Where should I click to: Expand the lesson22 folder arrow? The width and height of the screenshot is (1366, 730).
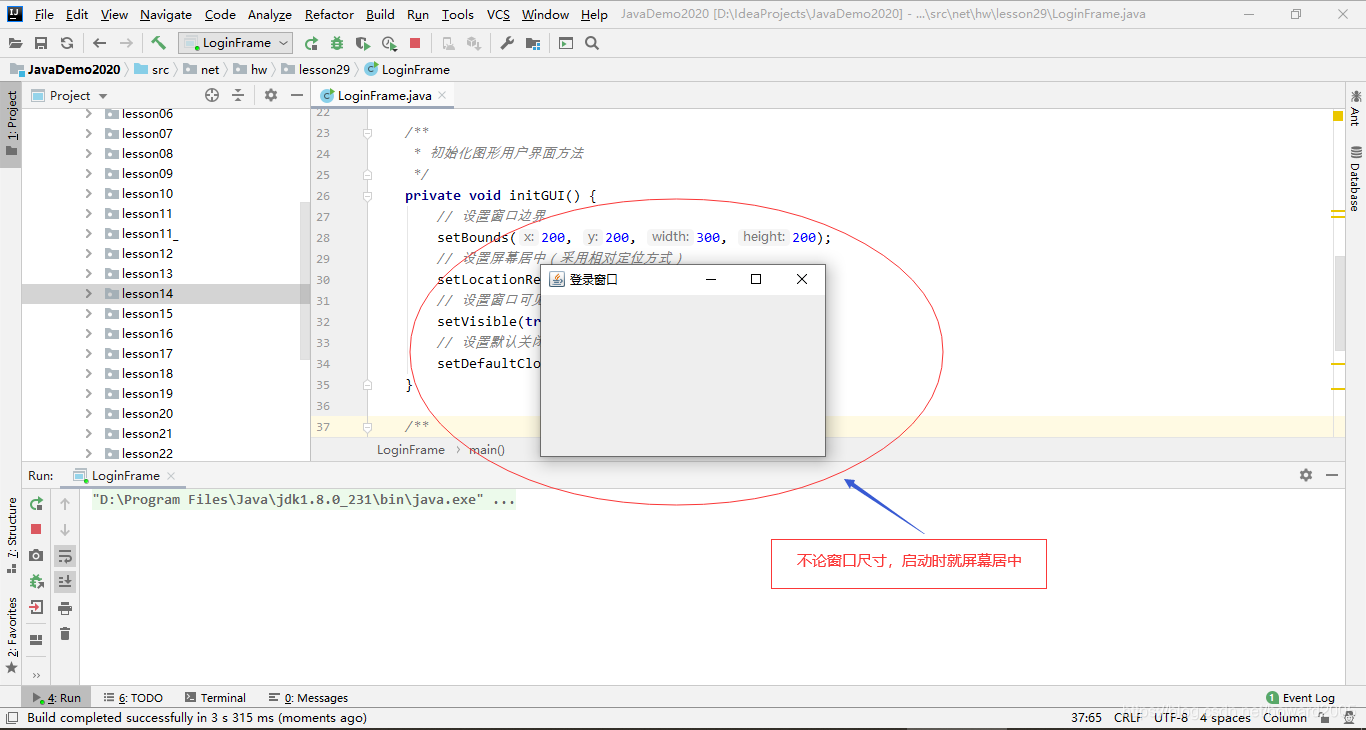pos(89,454)
